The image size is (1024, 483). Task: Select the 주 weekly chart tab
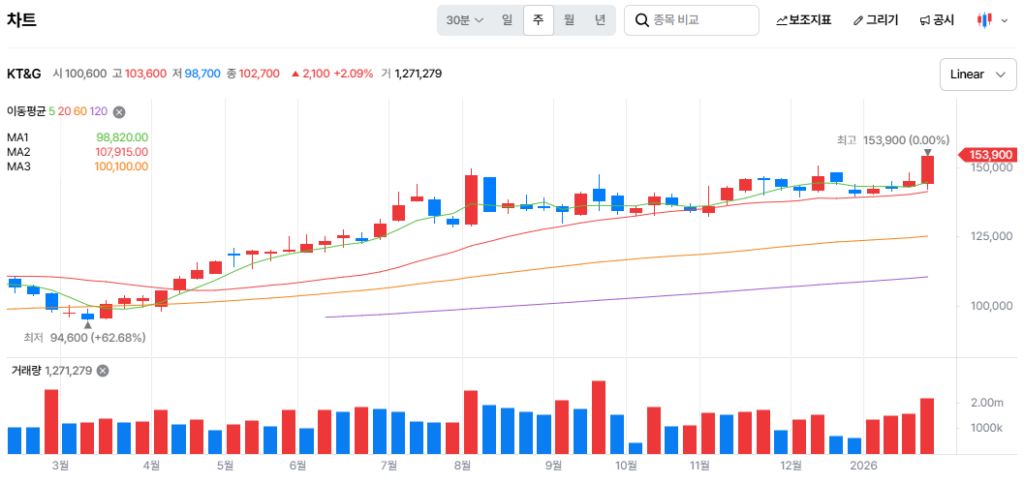538,20
